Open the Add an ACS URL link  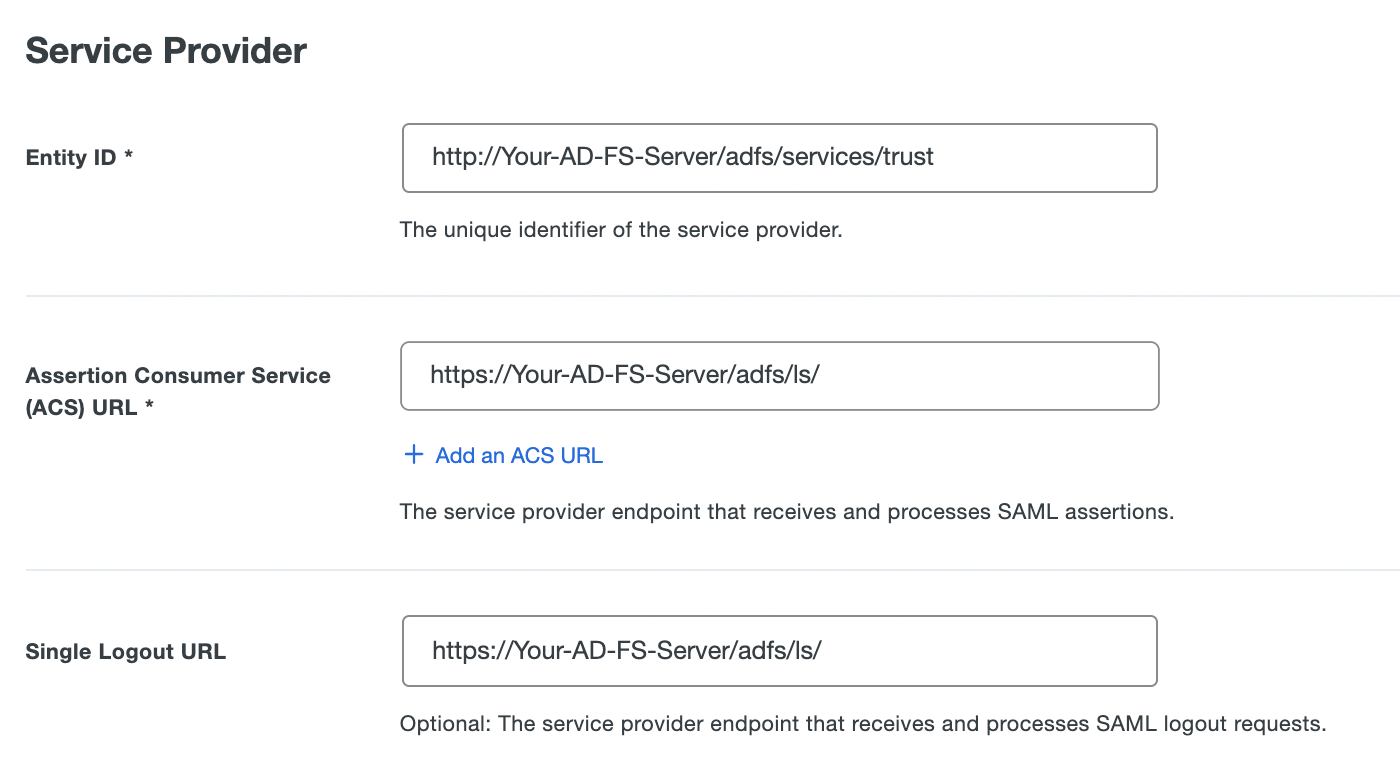click(x=518, y=455)
